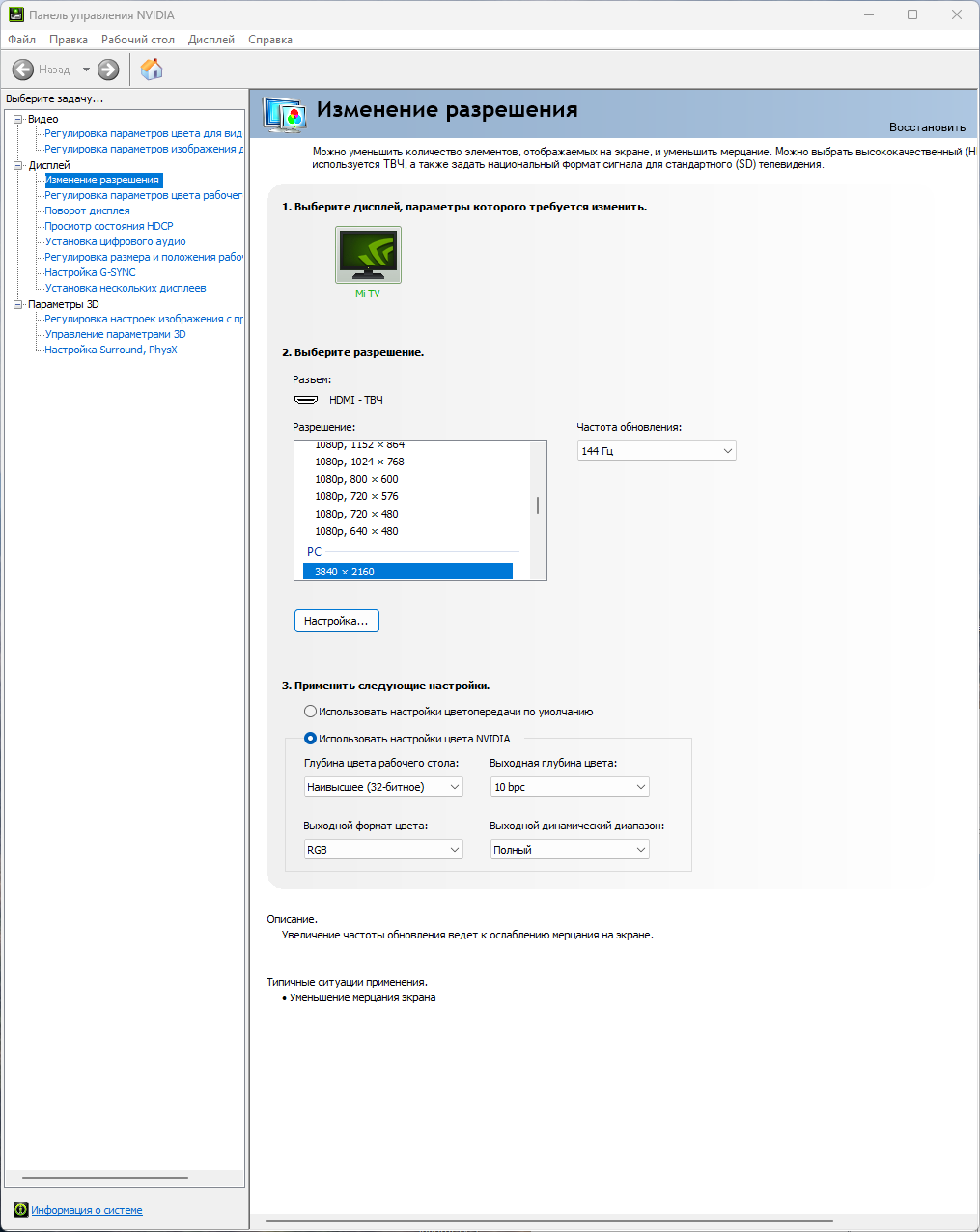Open Установка нескольких дисплеев task
Image resolution: width=980 pixels, height=1232 pixels.
pos(126,288)
